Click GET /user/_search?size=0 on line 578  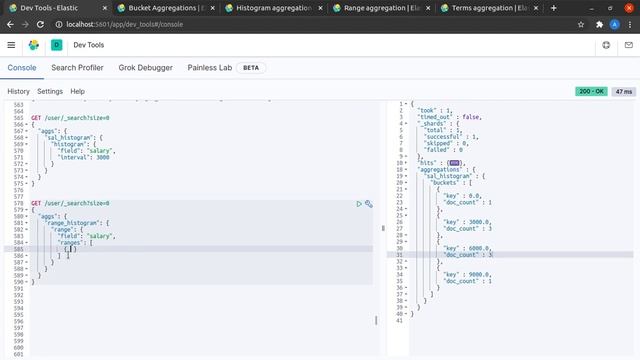[x=70, y=203]
